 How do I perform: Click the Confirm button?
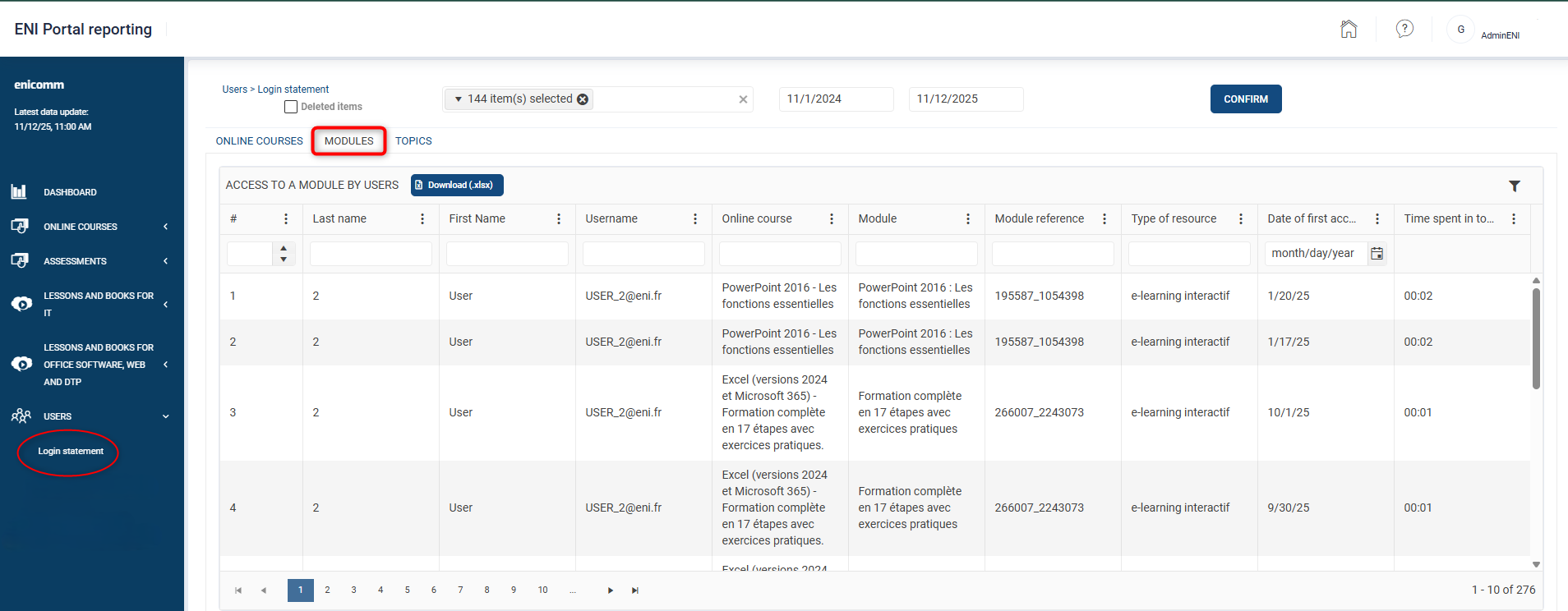(1246, 99)
